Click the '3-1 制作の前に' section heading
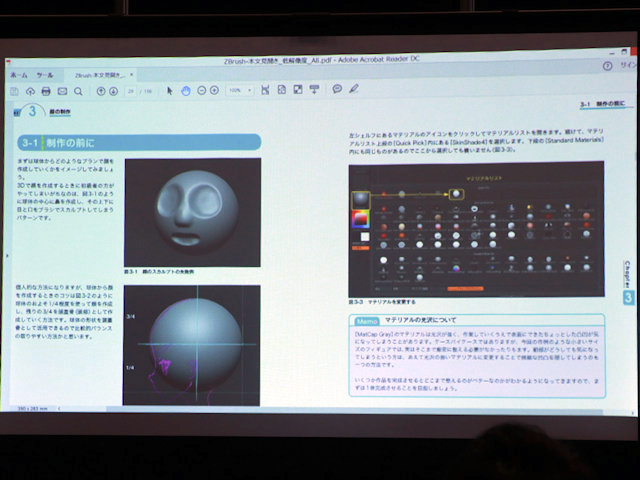 point(139,142)
